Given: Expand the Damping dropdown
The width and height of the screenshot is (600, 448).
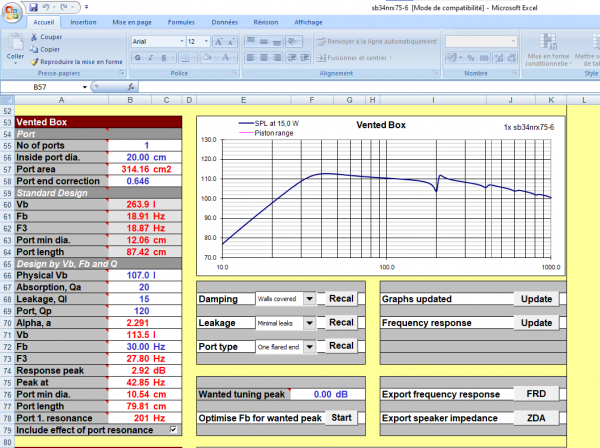Looking at the screenshot, I should click(309, 298).
